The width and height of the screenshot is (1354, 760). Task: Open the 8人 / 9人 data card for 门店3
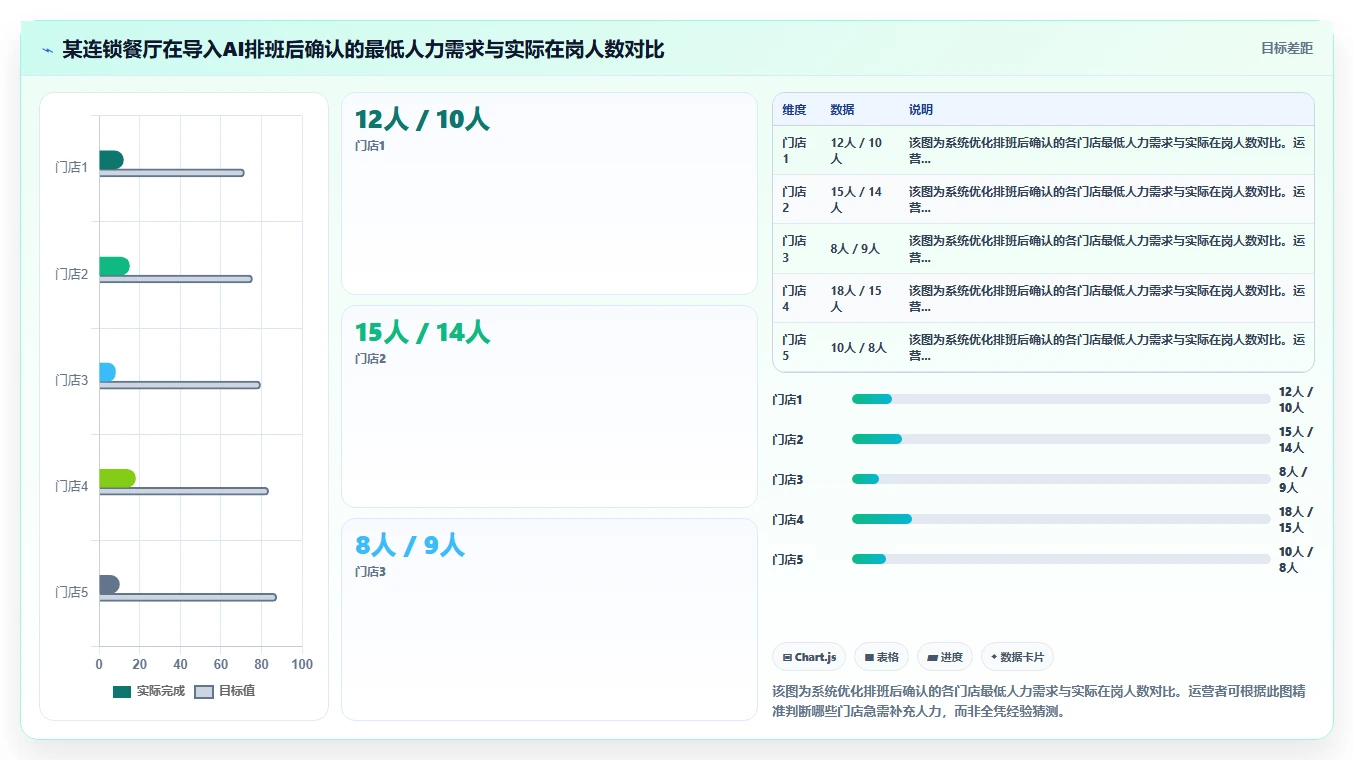point(549,619)
